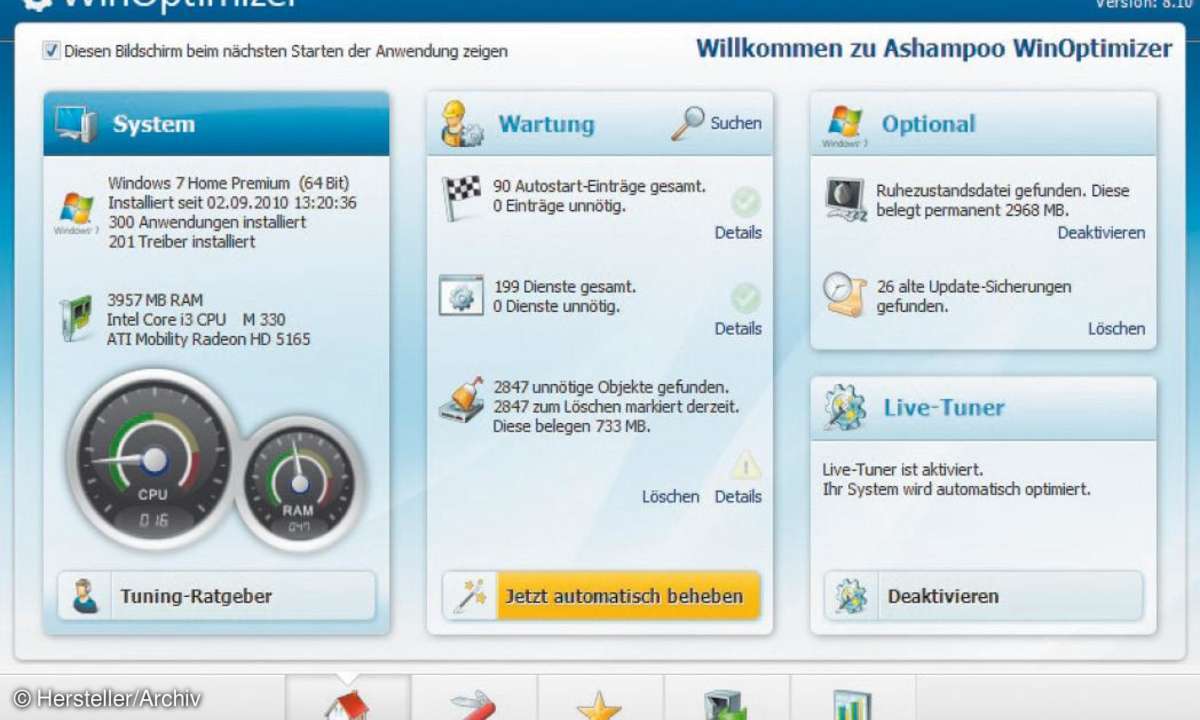Click the text 90 Autostart-Einträge gesamt
Viewport: 1200px width, 720px height.
(599, 186)
